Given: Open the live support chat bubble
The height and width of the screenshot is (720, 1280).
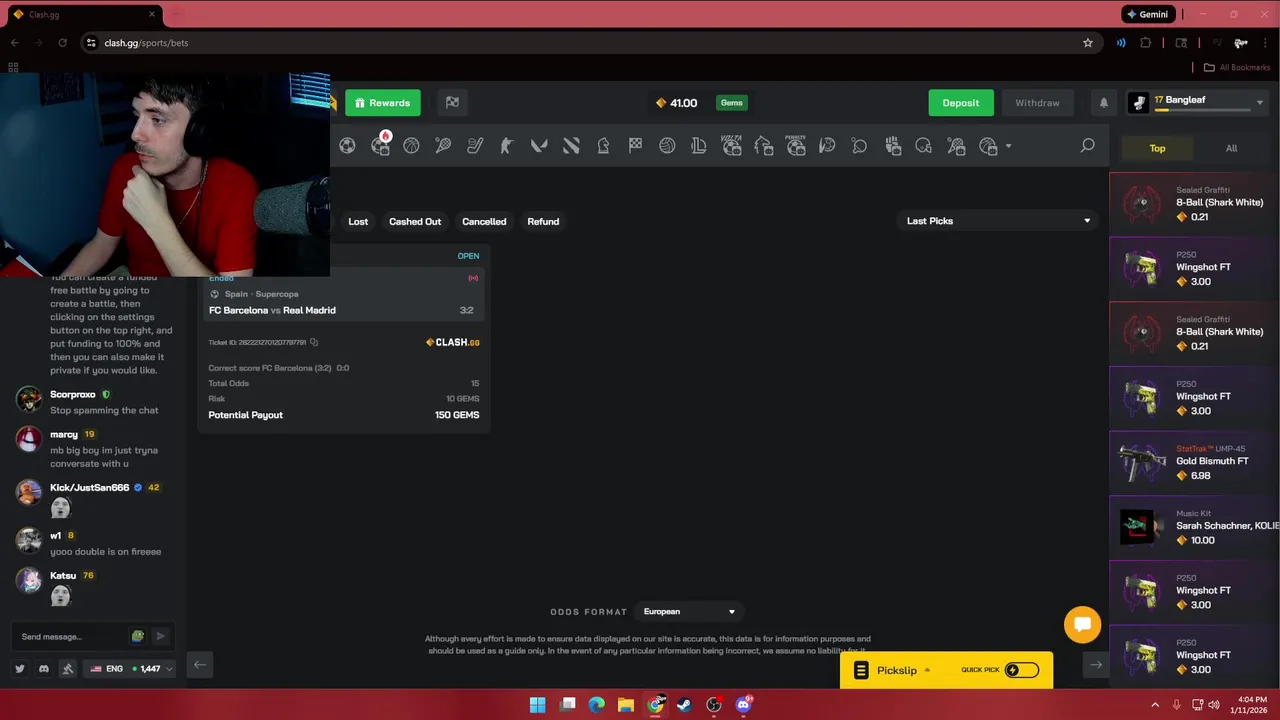Looking at the screenshot, I should 1082,625.
